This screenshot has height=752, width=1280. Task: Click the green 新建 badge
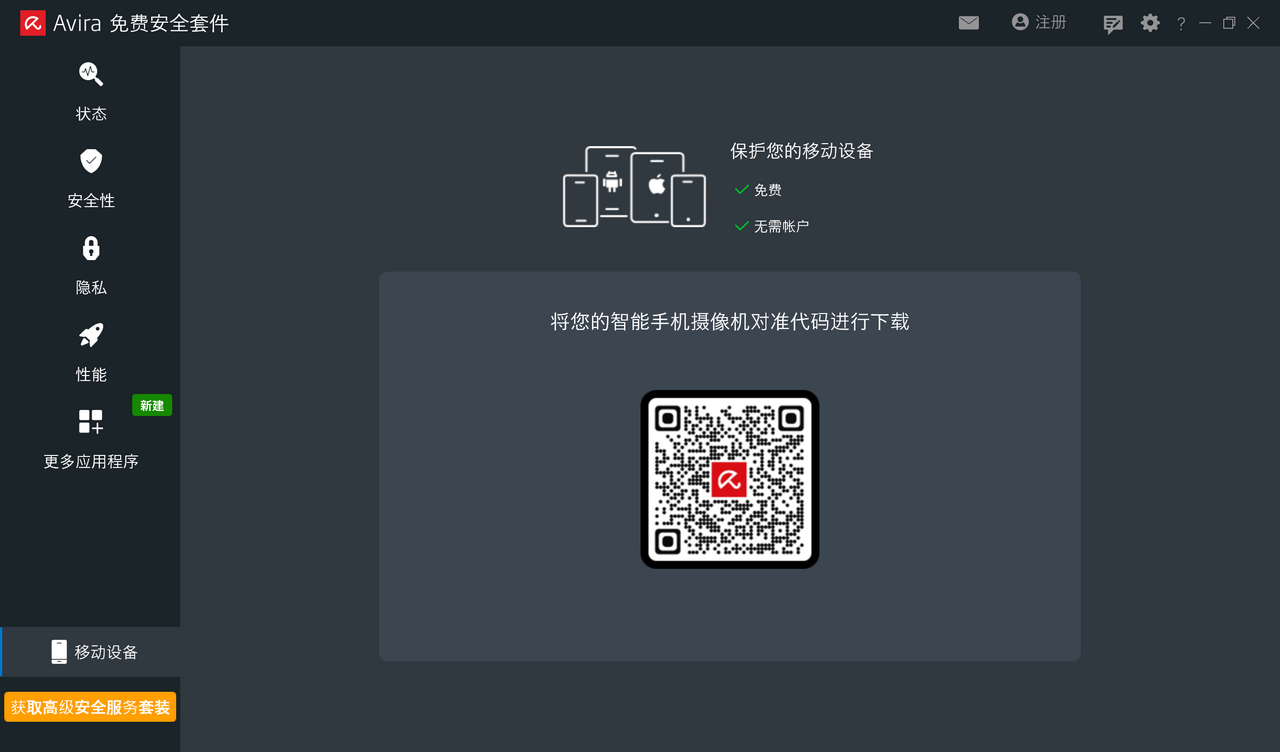152,405
